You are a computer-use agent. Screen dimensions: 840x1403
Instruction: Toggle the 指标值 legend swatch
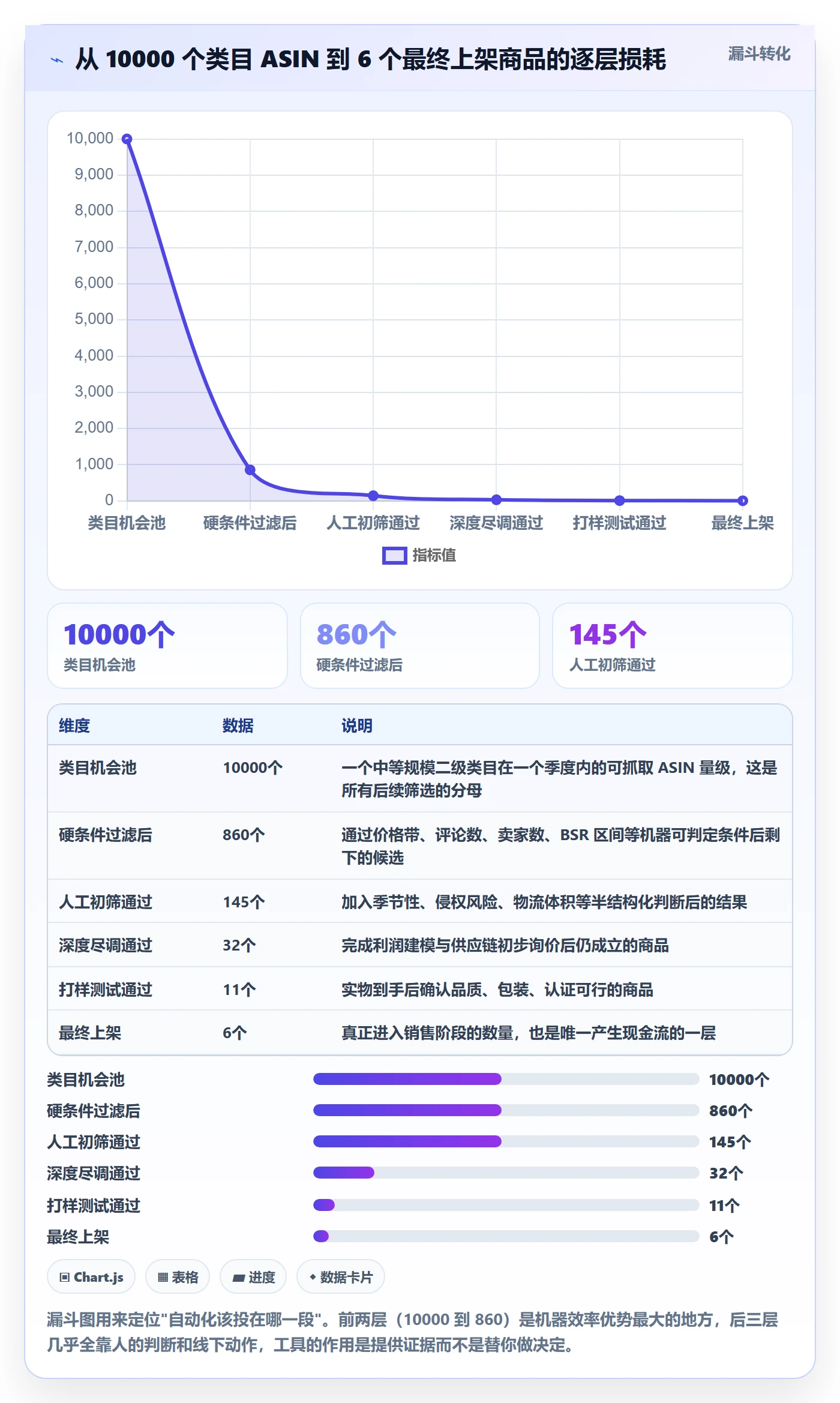point(394,556)
